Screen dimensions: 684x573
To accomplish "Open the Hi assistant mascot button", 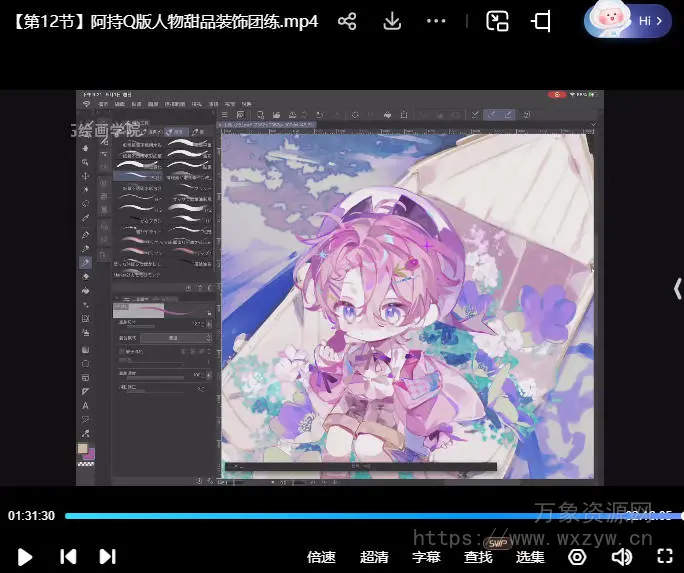I will pyautogui.click(x=628, y=20).
